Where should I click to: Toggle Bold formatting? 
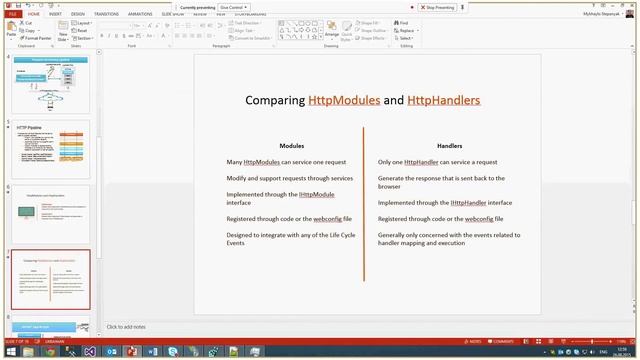[102, 36]
